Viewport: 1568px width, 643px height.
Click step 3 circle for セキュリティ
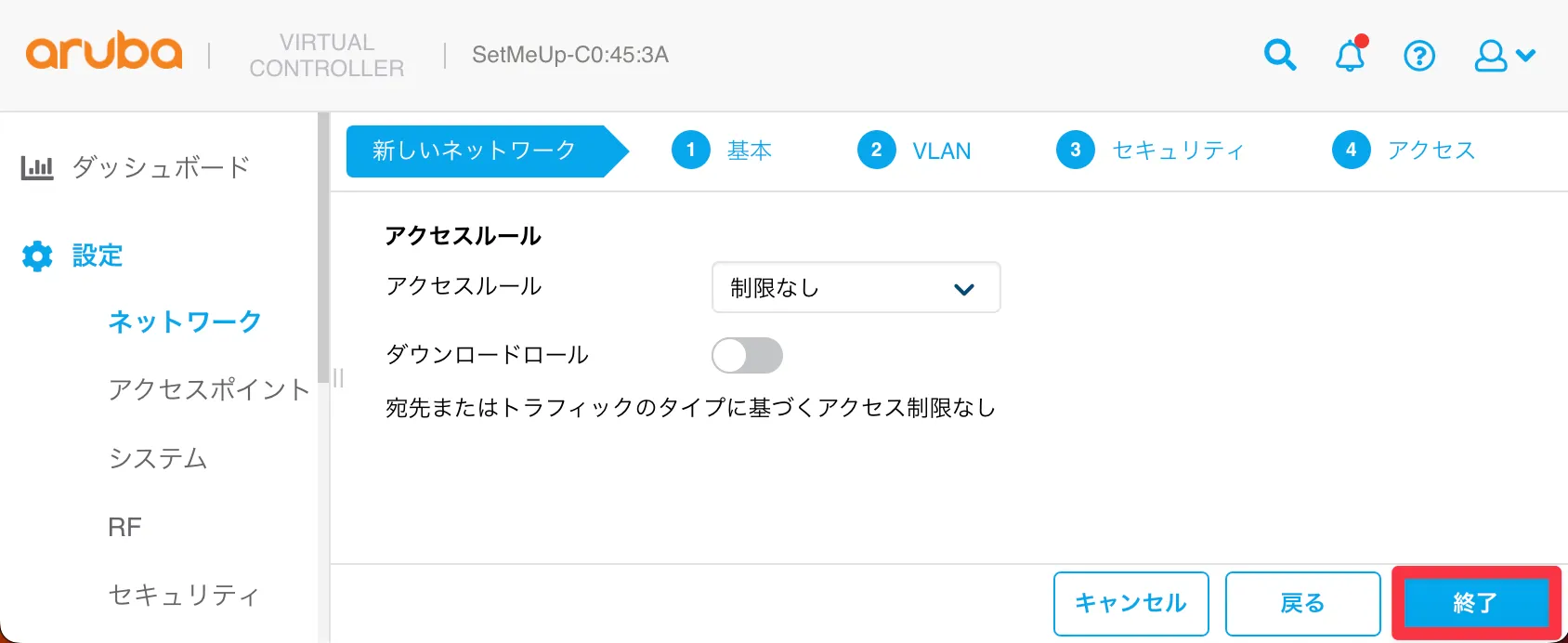pyautogui.click(x=1076, y=150)
